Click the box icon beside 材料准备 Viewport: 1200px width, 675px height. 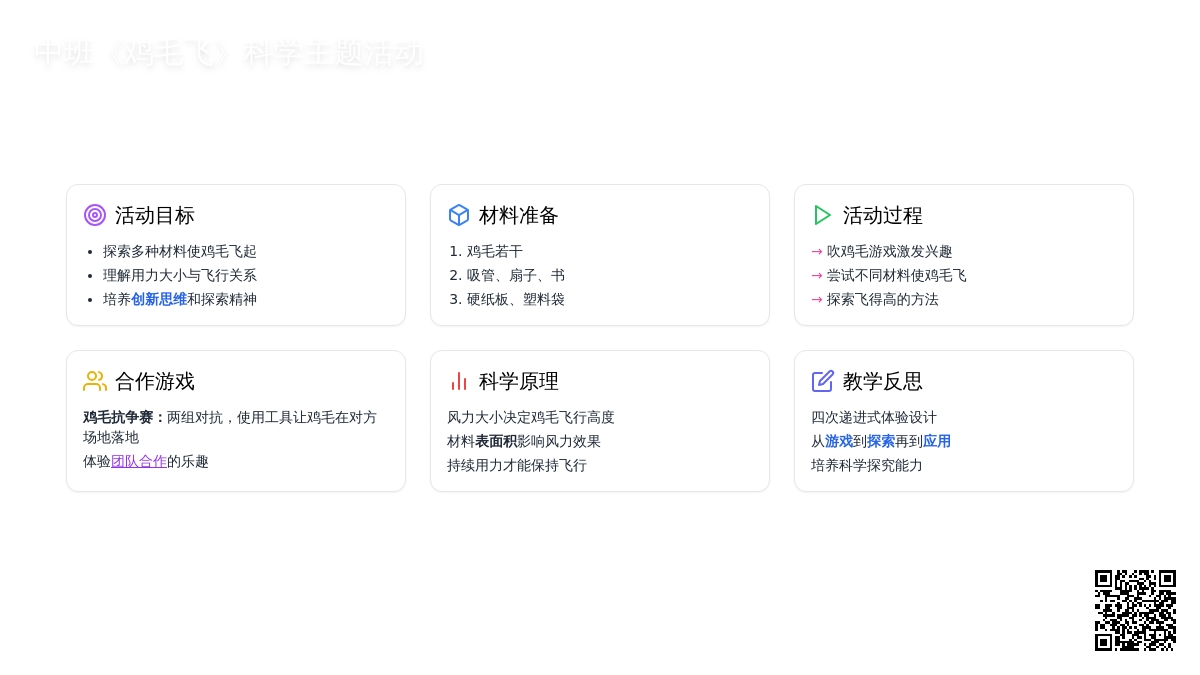(x=459, y=215)
